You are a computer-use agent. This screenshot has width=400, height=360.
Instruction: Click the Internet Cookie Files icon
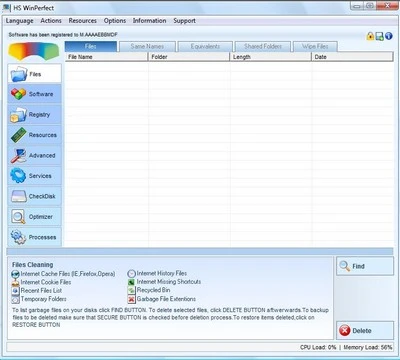click(x=15, y=282)
